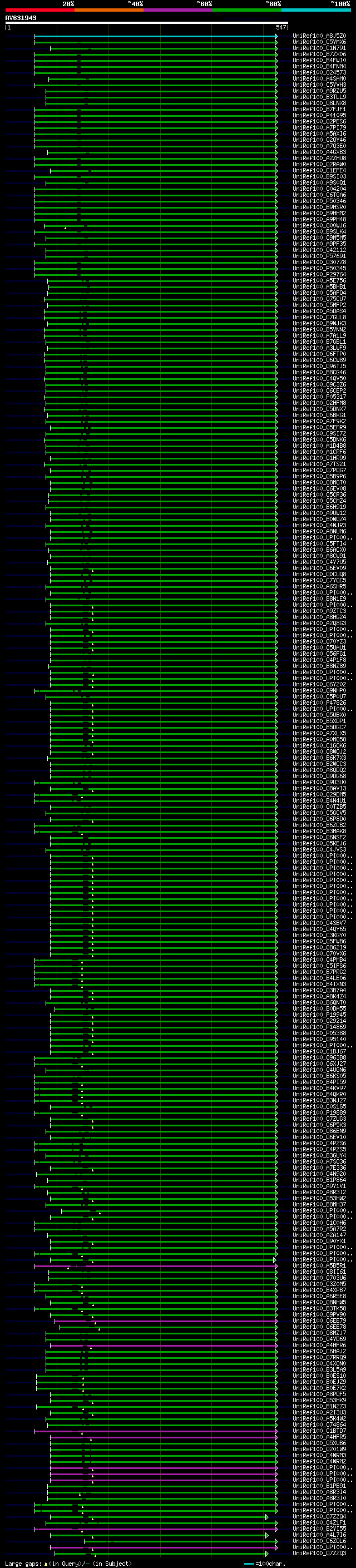Viewport: 356px width, 1568px height.
Task: Open hit UniRef100_A4SAM0
Action: 319,78
